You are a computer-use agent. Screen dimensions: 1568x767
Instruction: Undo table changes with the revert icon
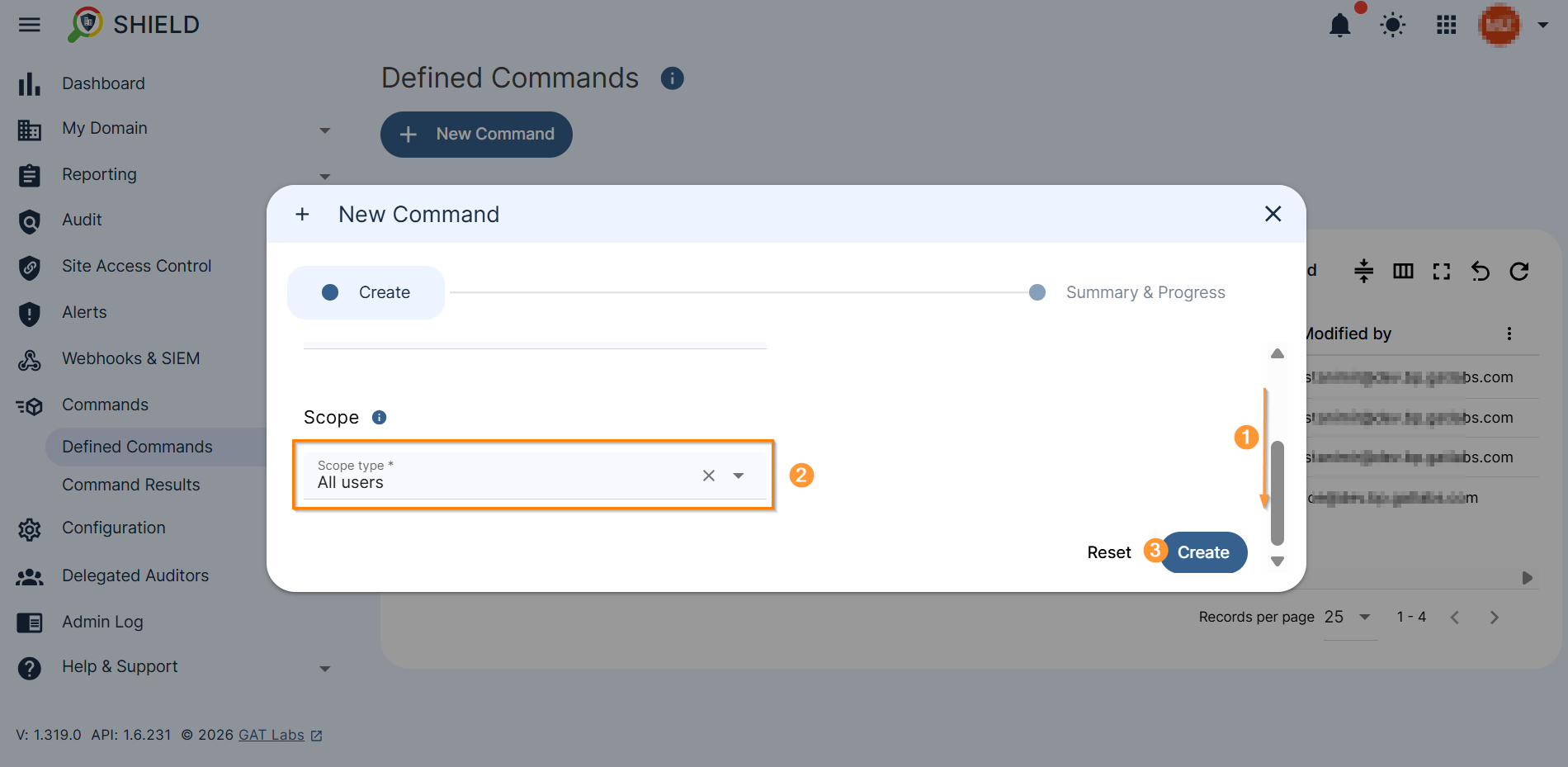[1481, 271]
